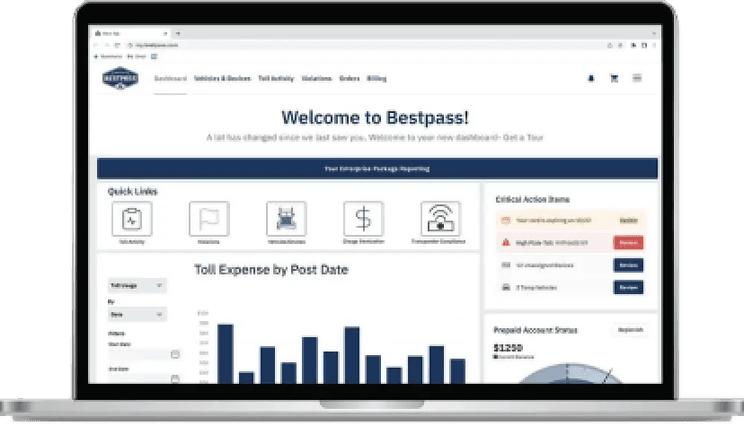Open the shopping cart icon
744x434 pixels.
point(613,78)
